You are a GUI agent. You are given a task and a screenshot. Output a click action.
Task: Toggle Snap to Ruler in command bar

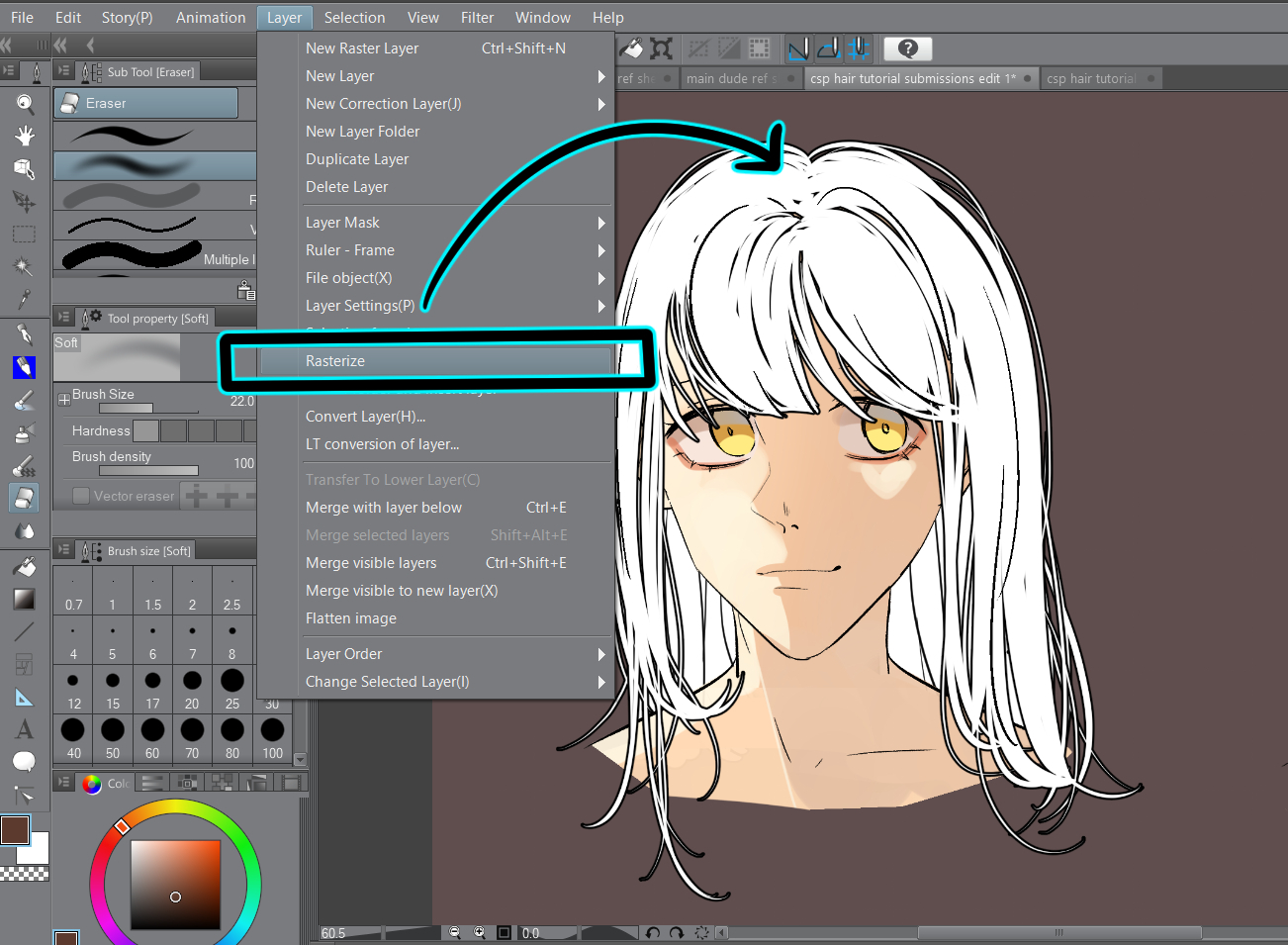pos(798,48)
